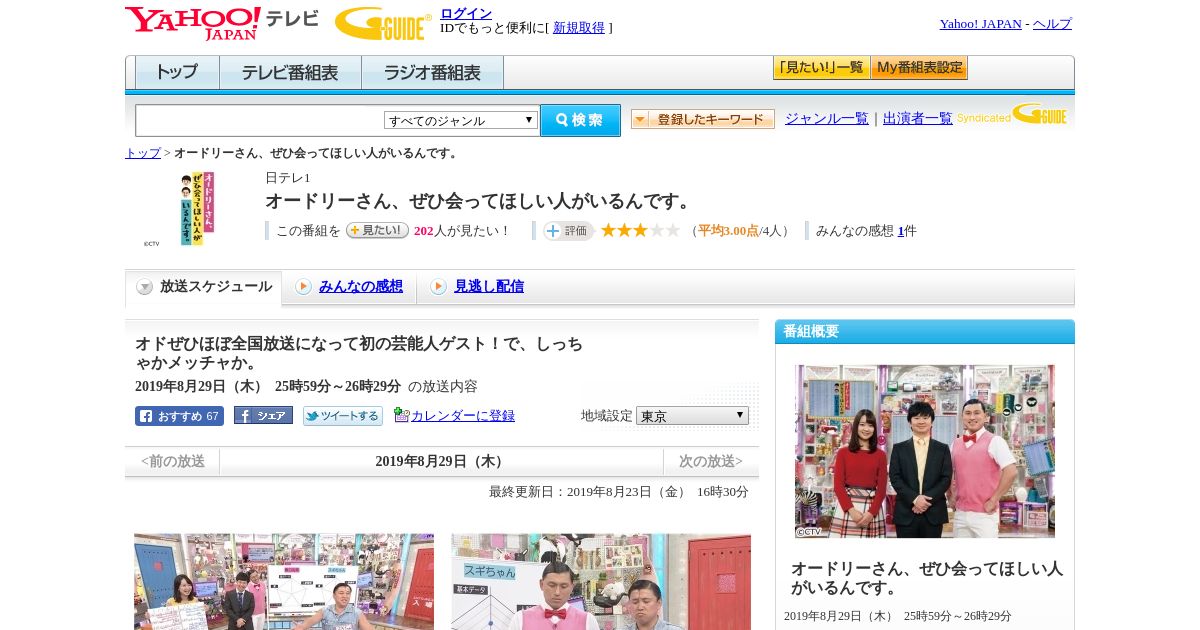
Task: Click the 検索 search button
Action: point(580,120)
